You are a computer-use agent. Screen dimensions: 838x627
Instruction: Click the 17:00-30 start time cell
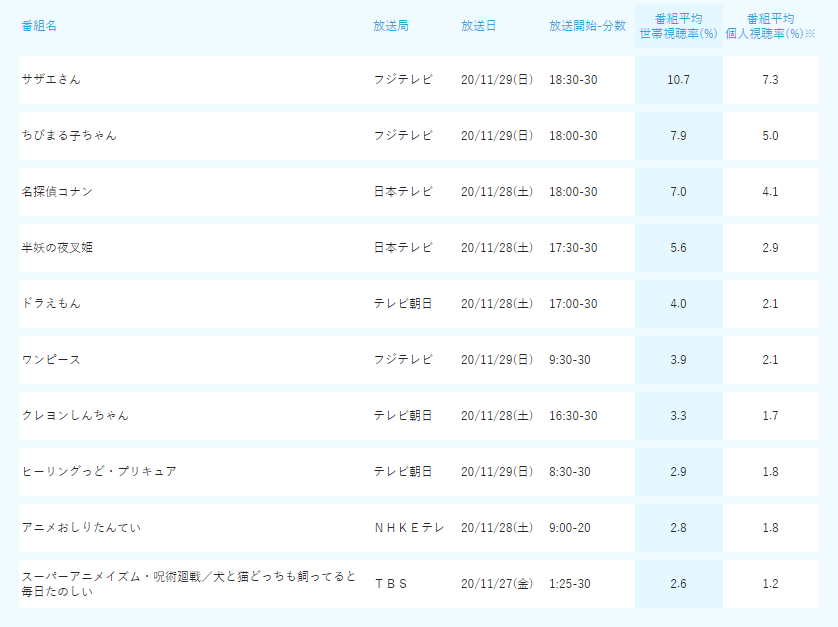pyautogui.click(x=573, y=304)
